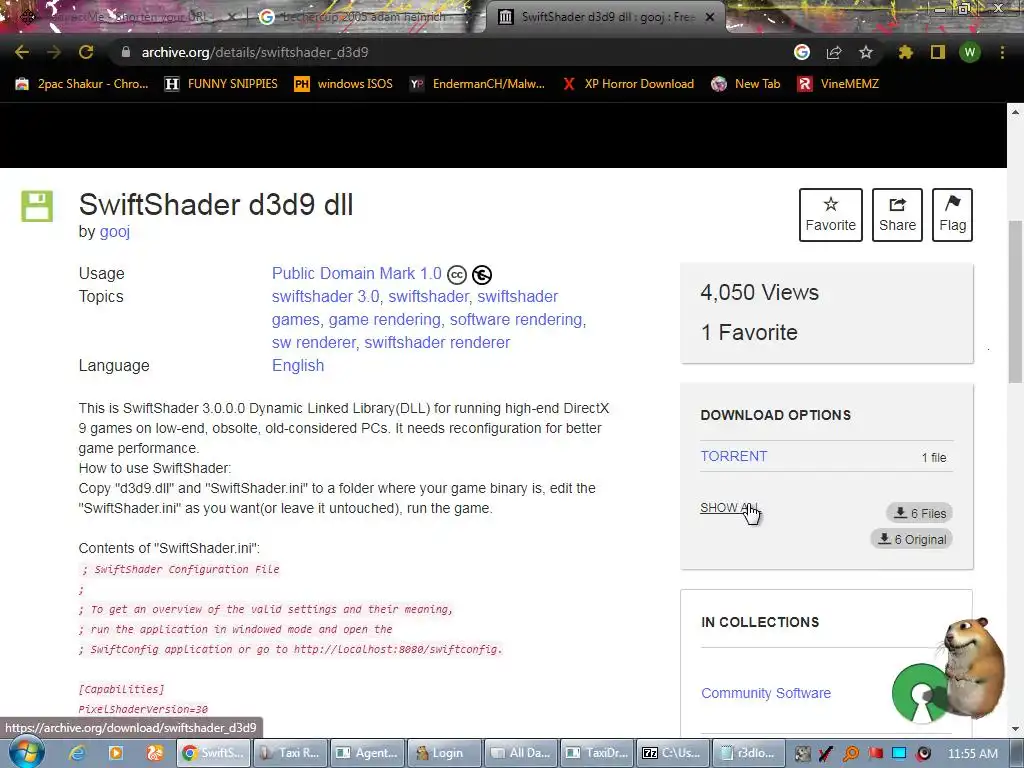Click the 11:55 AM taskbar clock
Screen dimensions: 1024x768
coord(972,754)
